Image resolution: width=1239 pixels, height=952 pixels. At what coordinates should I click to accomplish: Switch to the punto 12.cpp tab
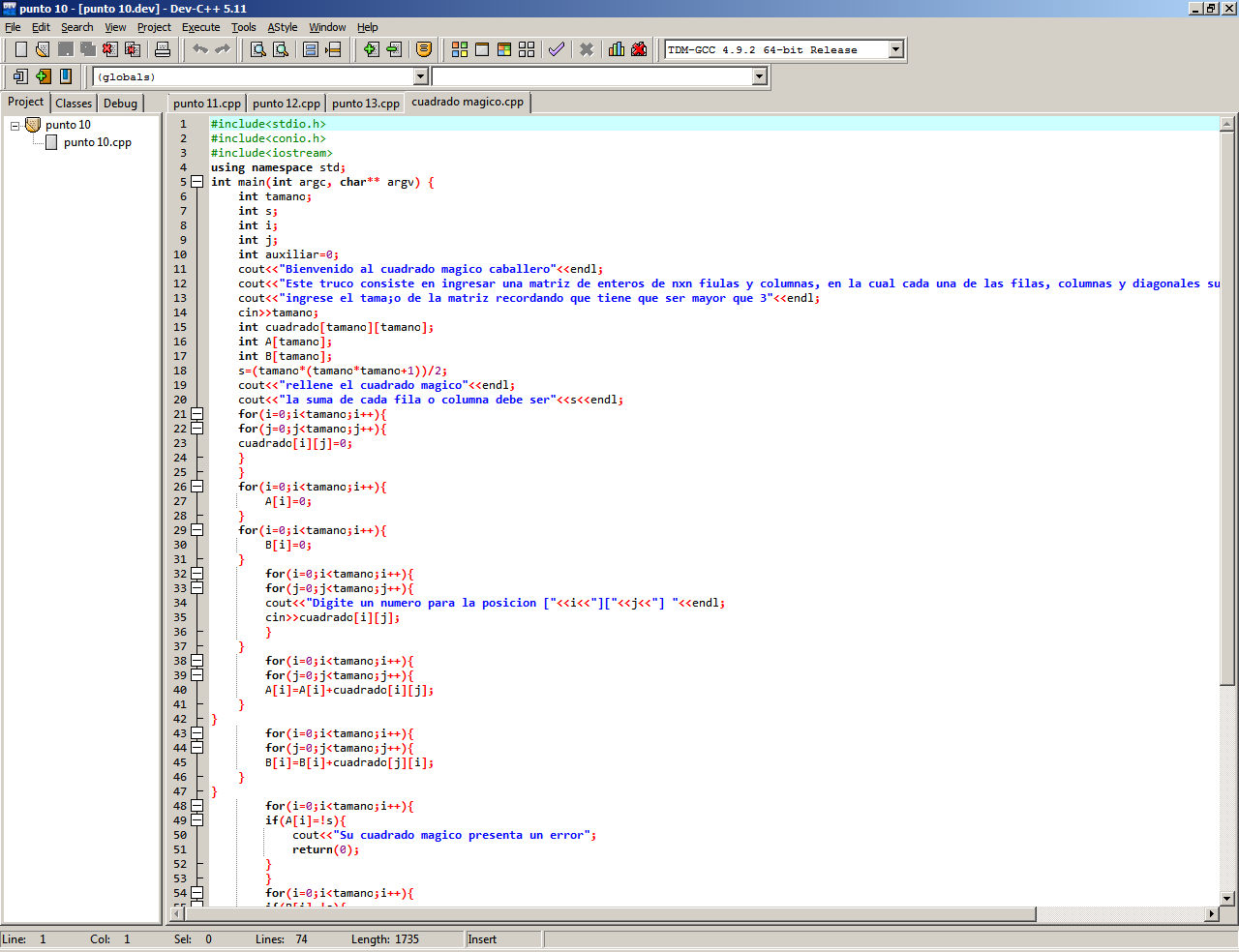point(286,104)
